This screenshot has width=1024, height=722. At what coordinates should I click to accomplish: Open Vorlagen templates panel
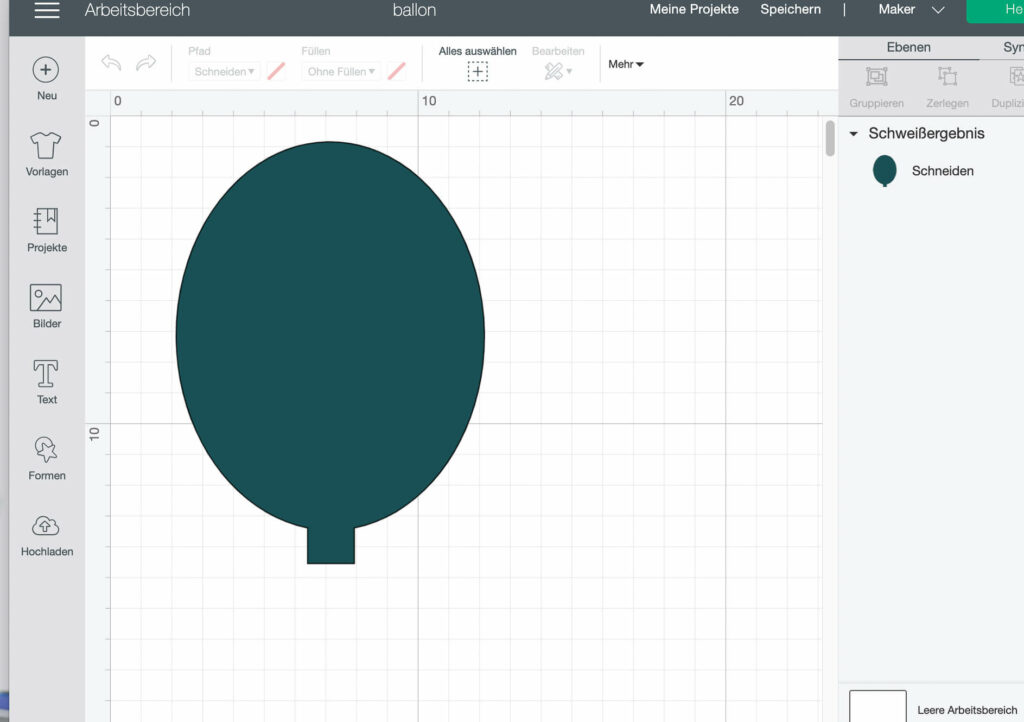click(x=45, y=153)
